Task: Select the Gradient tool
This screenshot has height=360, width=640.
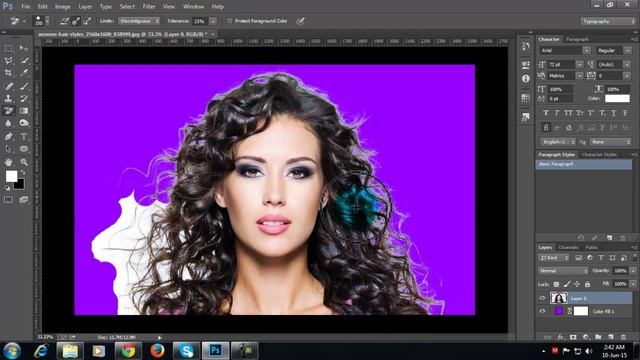Action: coord(24,111)
